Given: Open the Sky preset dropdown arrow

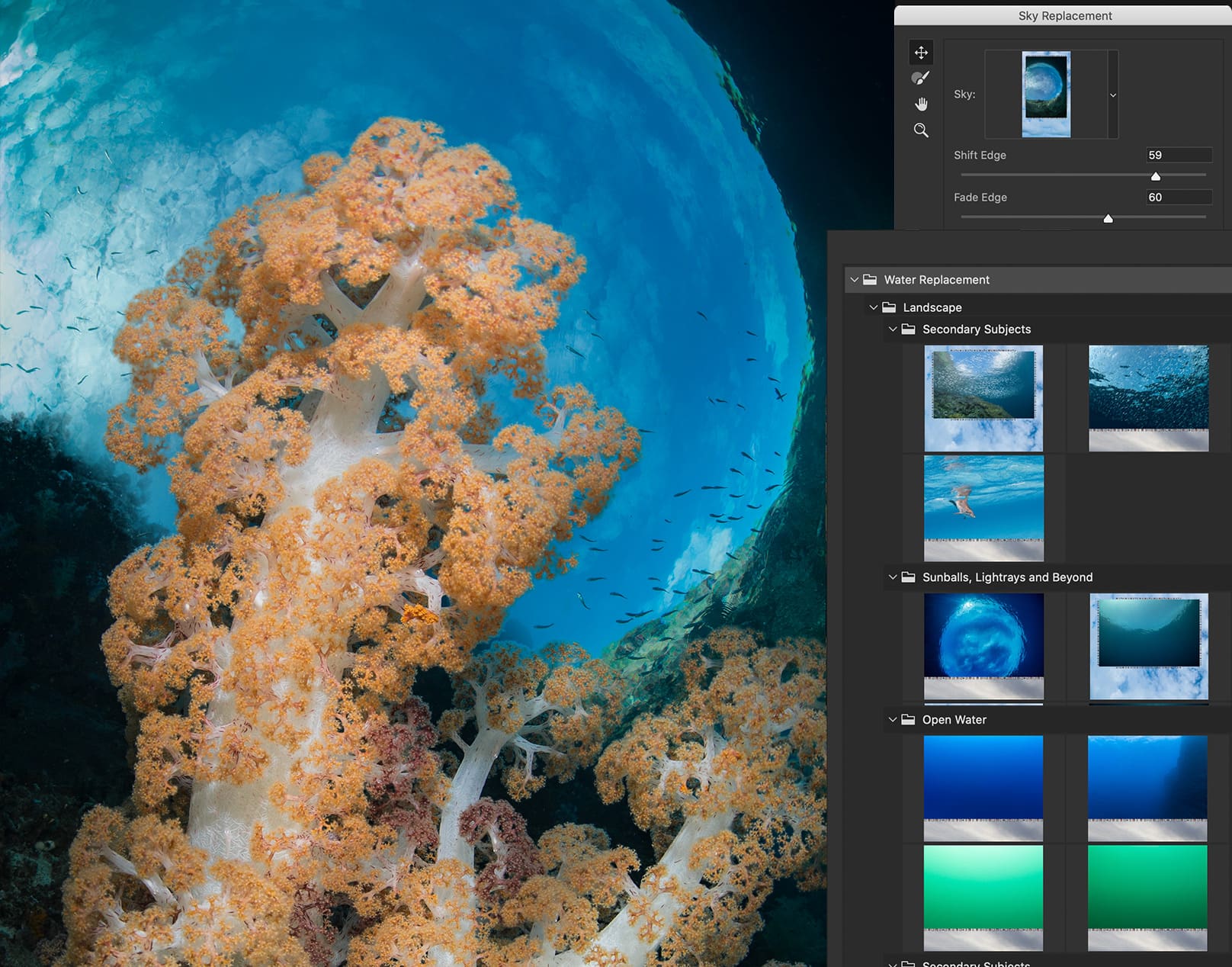Looking at the screenshot, I should 1113,95.
